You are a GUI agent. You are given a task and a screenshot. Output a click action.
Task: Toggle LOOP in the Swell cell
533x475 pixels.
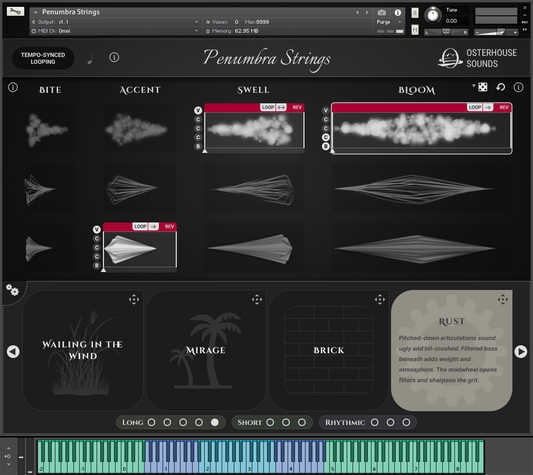coord(268,107)
